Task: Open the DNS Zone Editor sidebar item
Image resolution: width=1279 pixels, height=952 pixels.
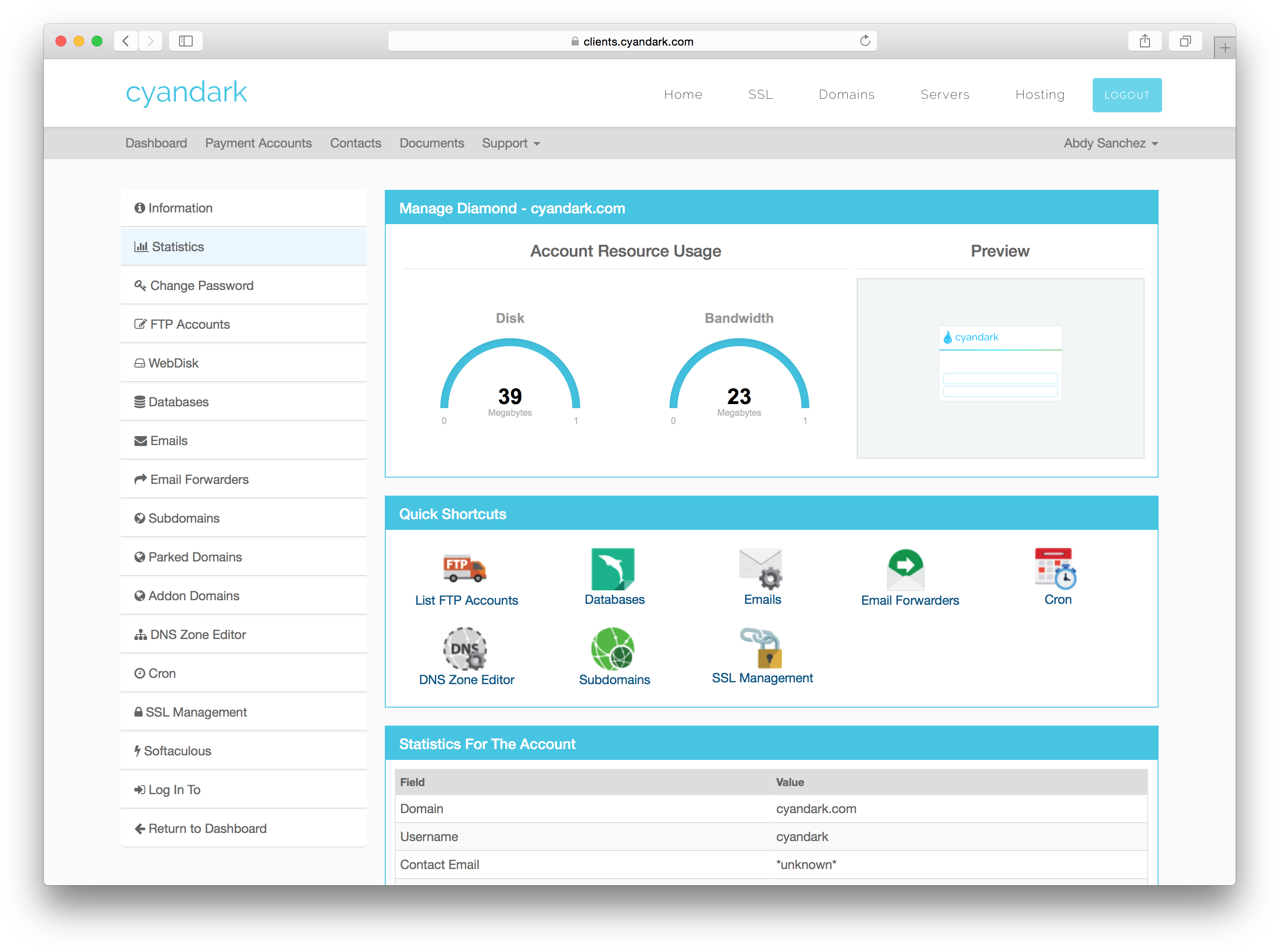Action: click(x=244, y=635)
